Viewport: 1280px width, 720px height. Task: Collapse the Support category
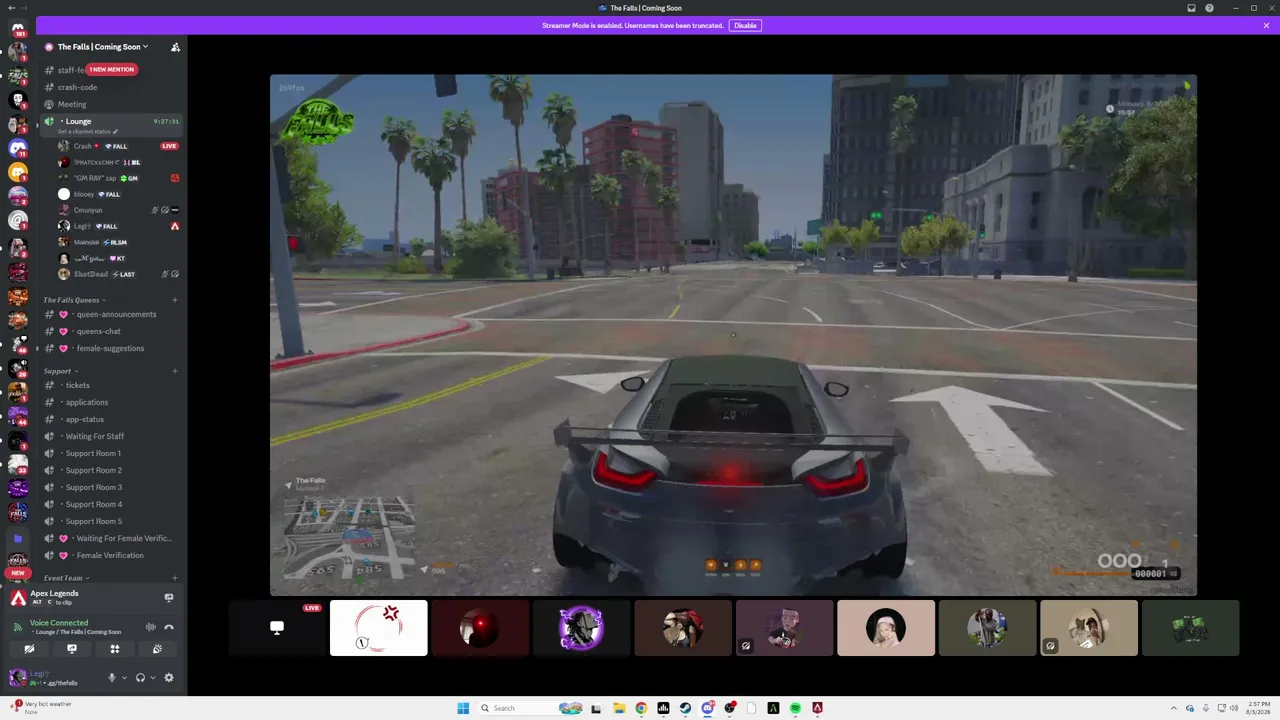[60, 371]
